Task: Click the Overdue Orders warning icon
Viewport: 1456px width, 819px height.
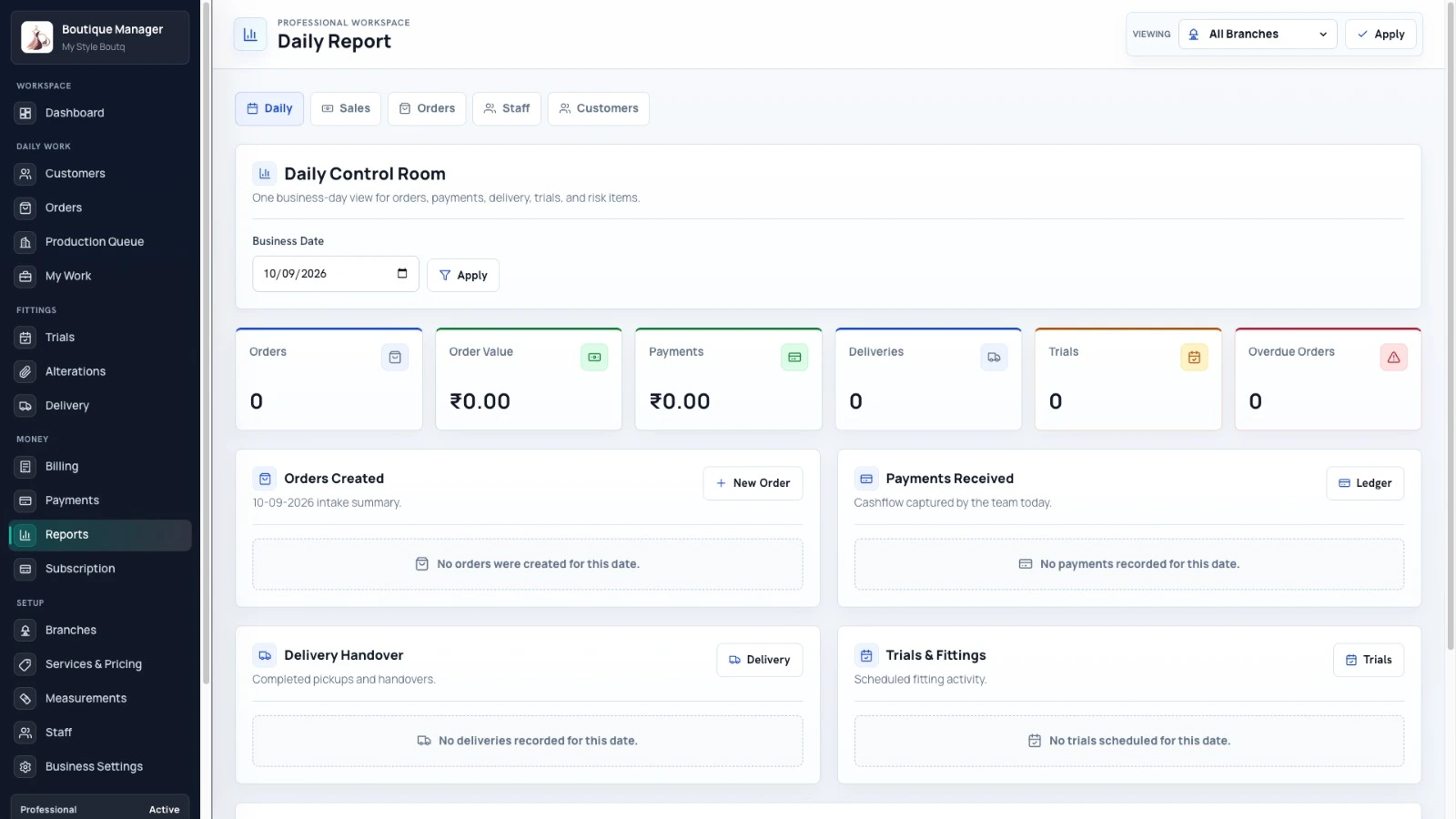Action: pos(1394,358)
